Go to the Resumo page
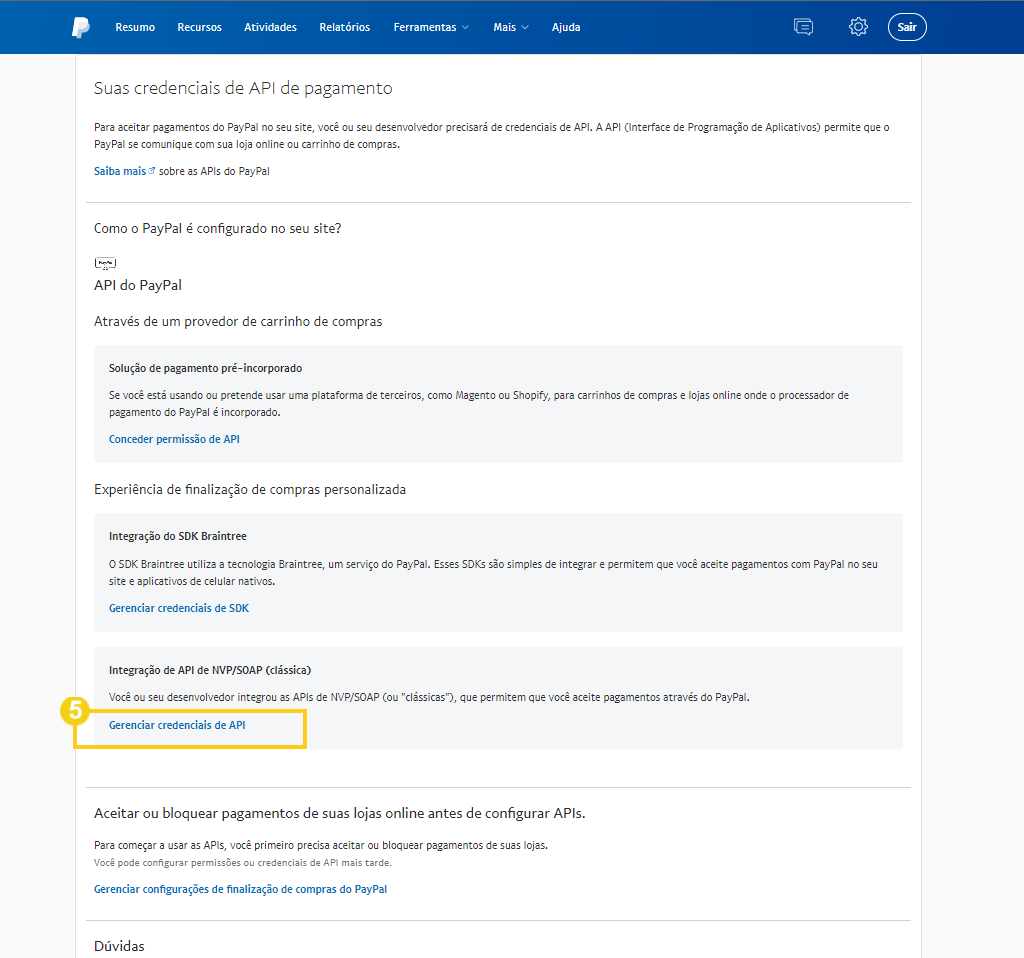This screenshot has height=958, width=1024. pos(135,27)
